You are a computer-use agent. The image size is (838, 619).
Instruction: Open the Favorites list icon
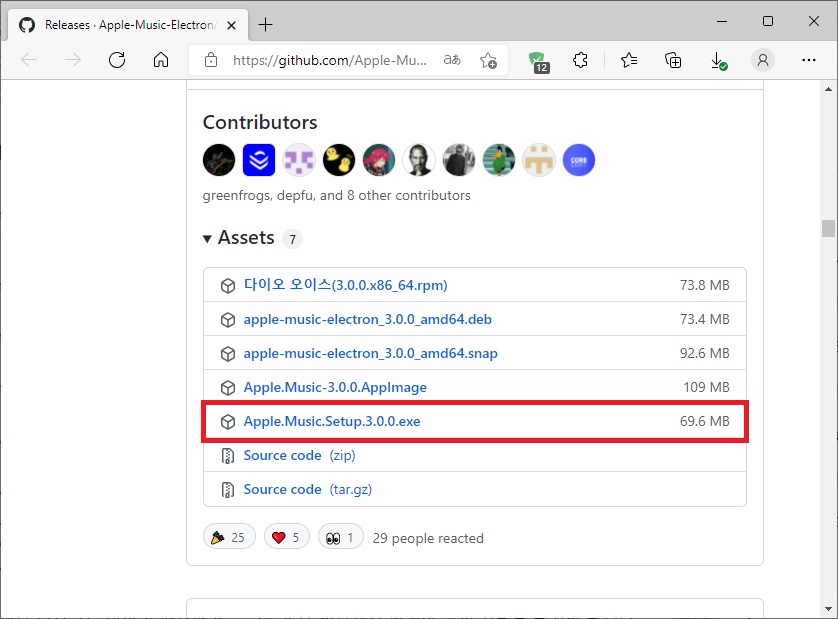629,60
